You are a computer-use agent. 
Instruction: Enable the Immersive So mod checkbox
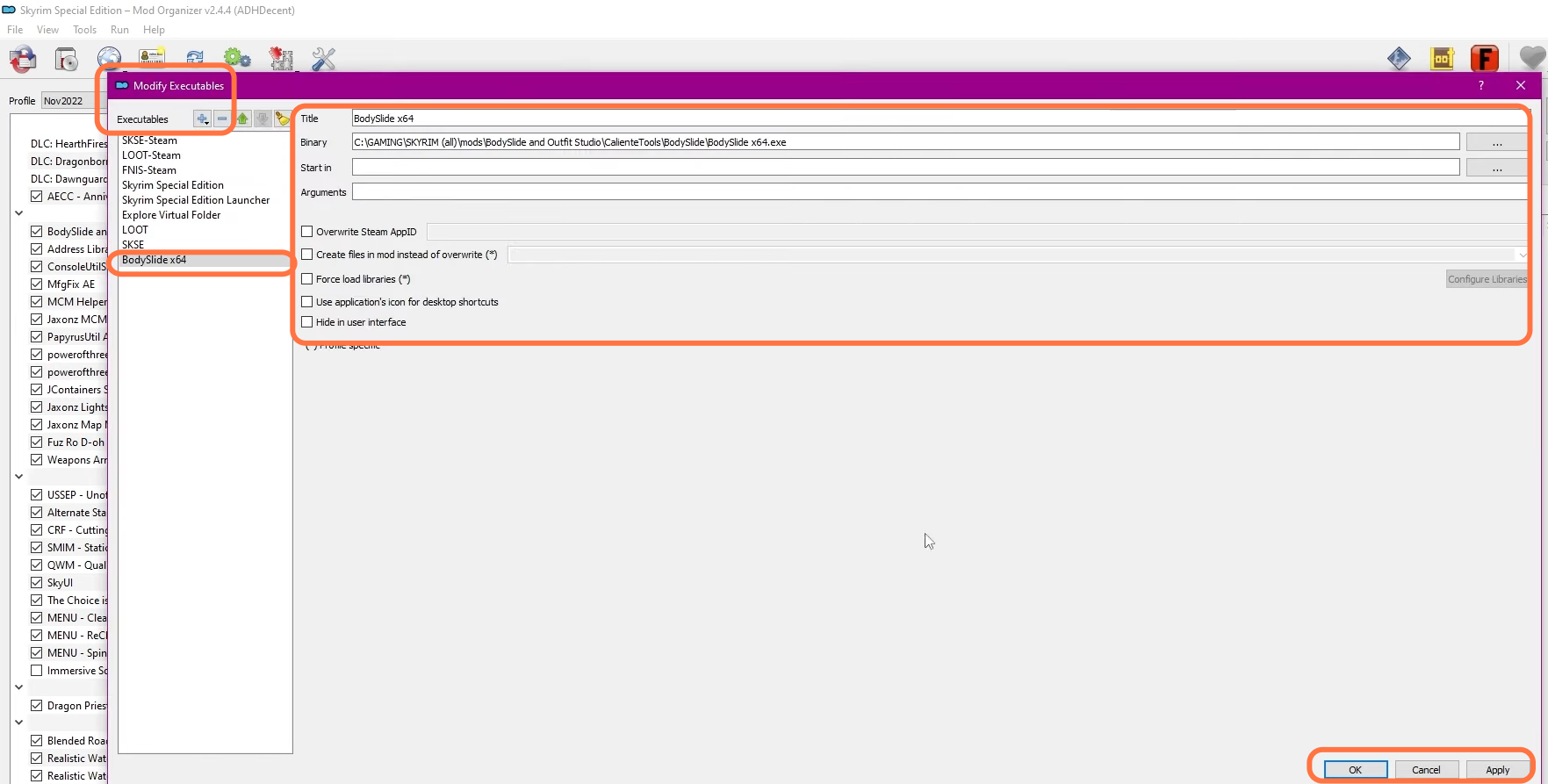click(x=37, y=671)
